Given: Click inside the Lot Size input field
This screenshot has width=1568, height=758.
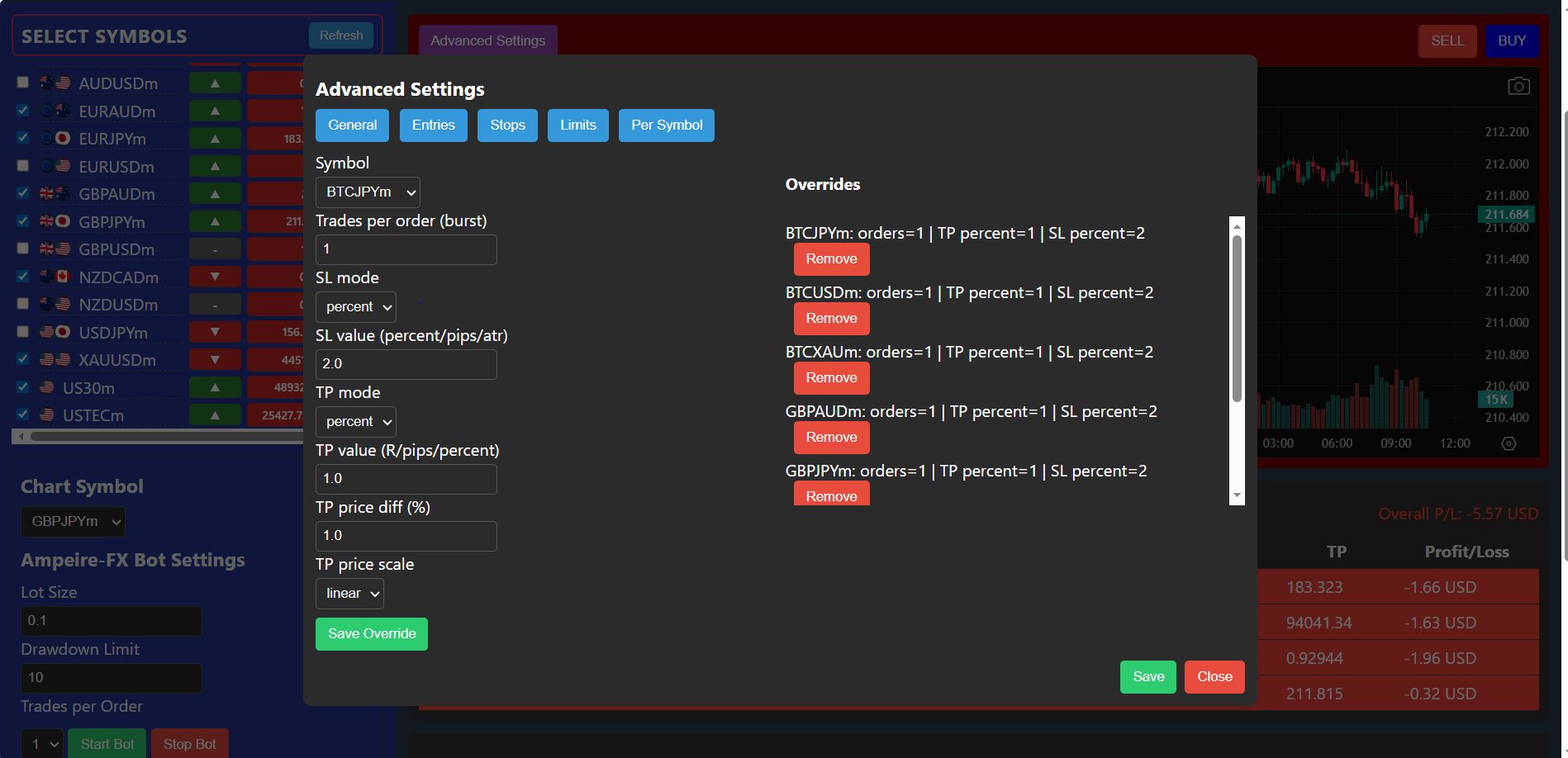Looking at the screenshot, I should pyautogui.click(x=111, y=620).
